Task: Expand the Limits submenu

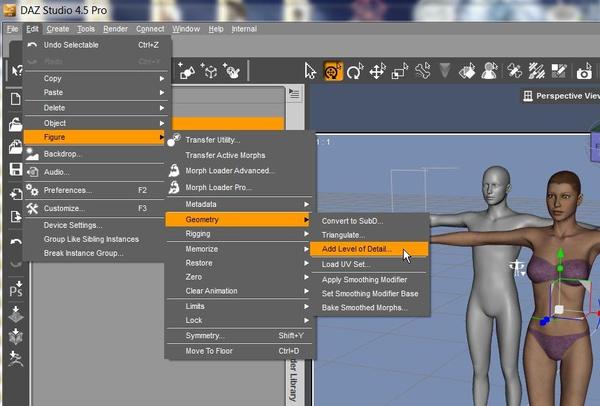Action: click(x=238, y=307)
